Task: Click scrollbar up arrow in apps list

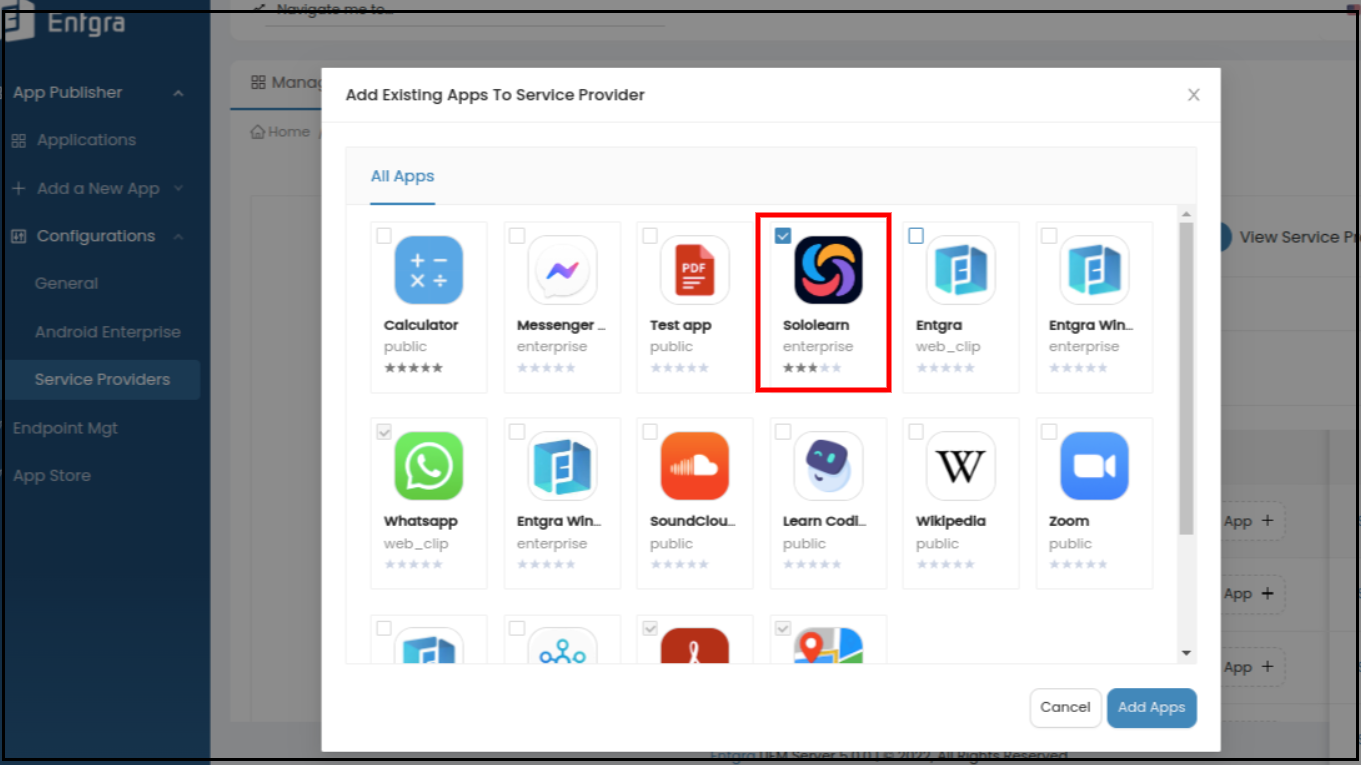Action: (x=1187, y=214)
